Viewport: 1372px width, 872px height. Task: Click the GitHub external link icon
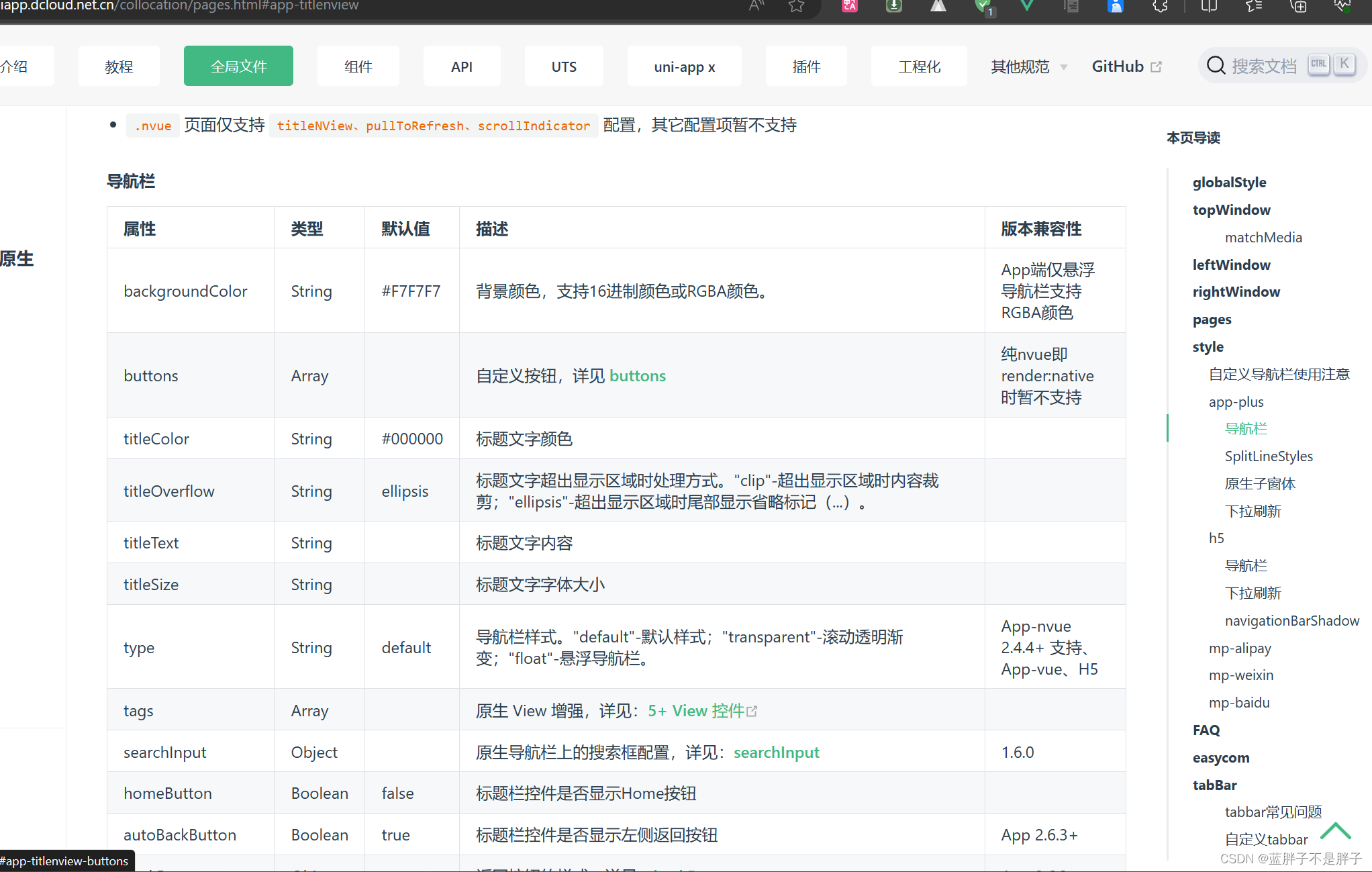coord(1156,67)
